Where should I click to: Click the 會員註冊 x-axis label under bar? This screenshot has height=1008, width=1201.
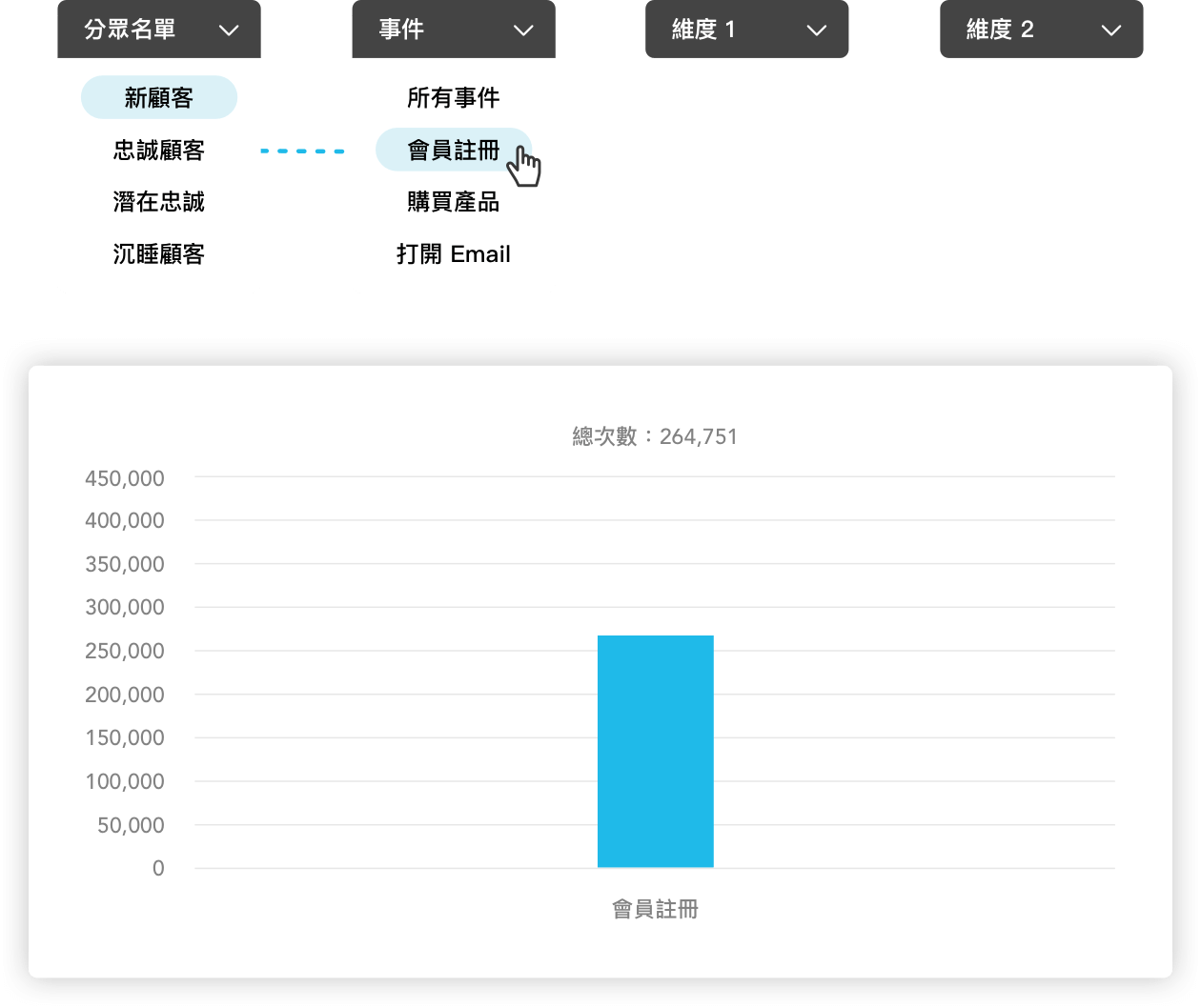coord(655,910)
